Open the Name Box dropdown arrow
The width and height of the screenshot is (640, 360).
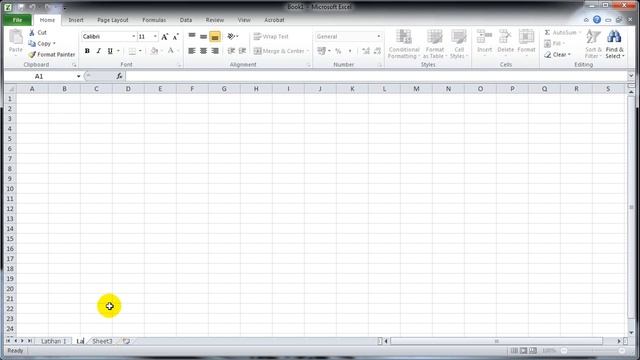pyautogui.click(x=78, y=76)
